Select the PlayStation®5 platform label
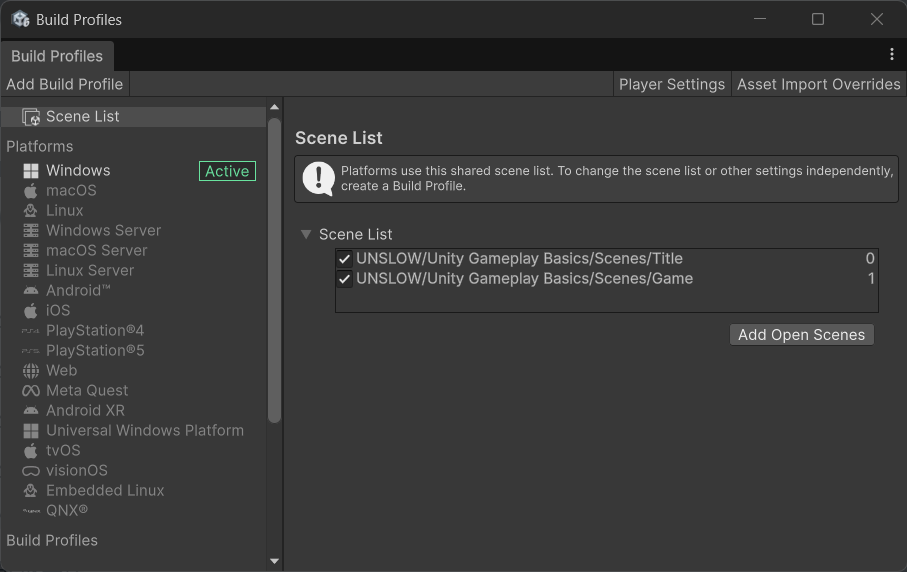907x572 pixels. click(x=95, y=350)
